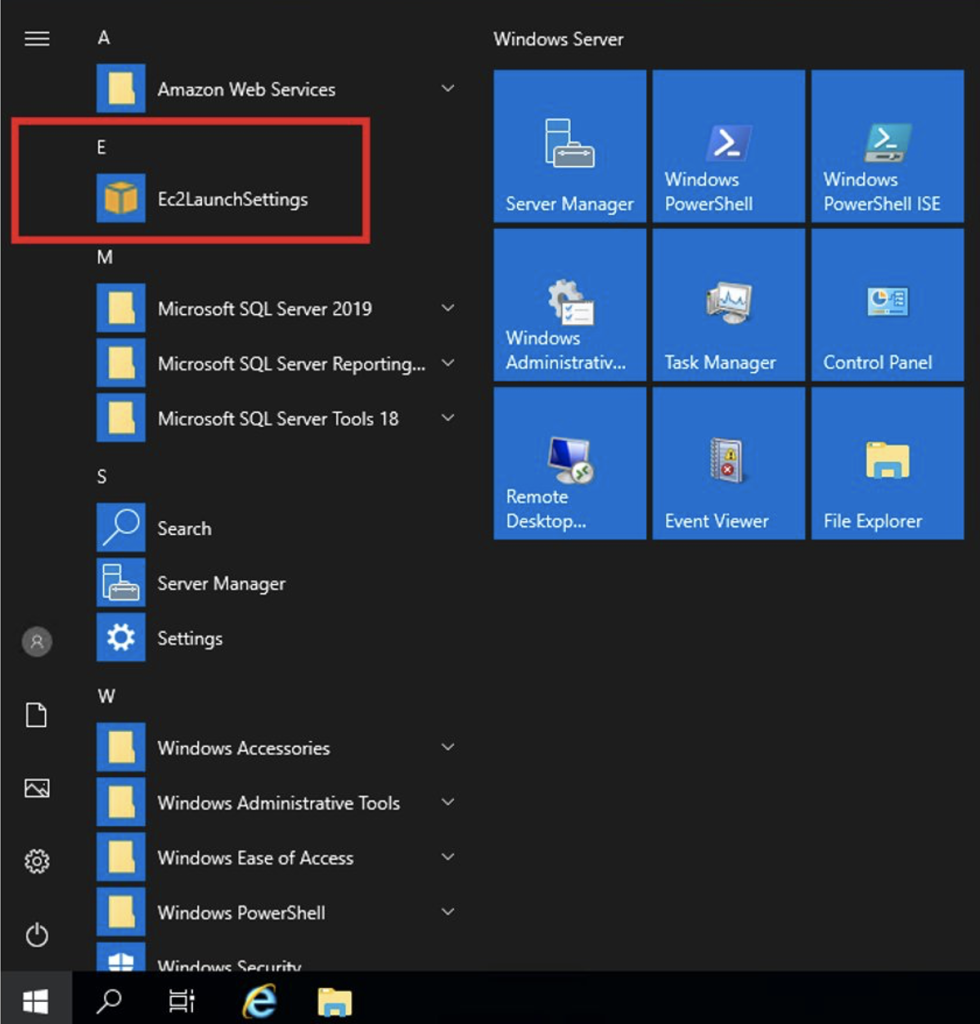This screenshot has width=980, height=1024.
Task: Open the Remote Desktop Connection tile
Action: [569, 464]
